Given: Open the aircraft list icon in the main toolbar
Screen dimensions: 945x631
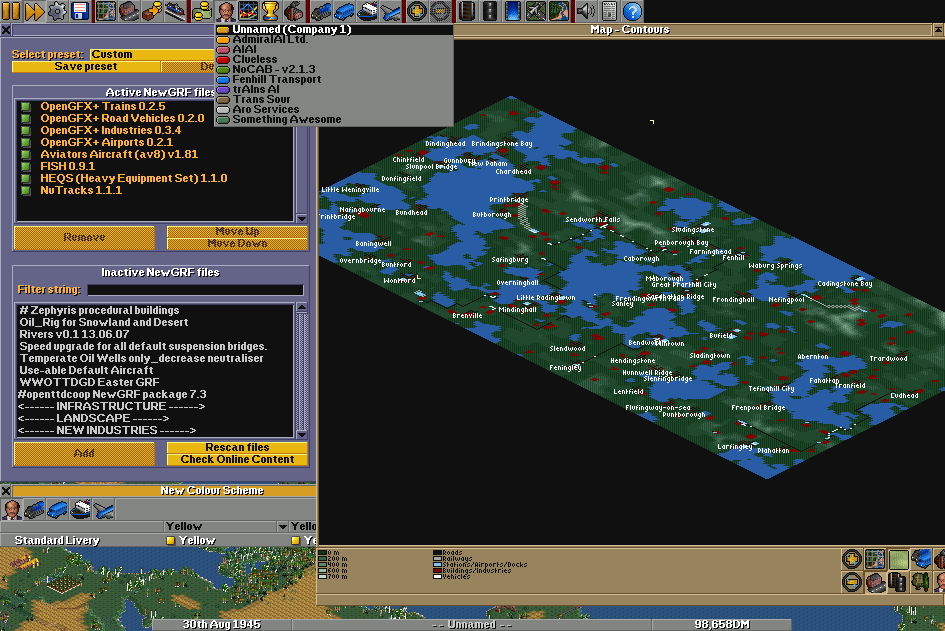Looking at the screenshot, I should [x=390, y=11].
